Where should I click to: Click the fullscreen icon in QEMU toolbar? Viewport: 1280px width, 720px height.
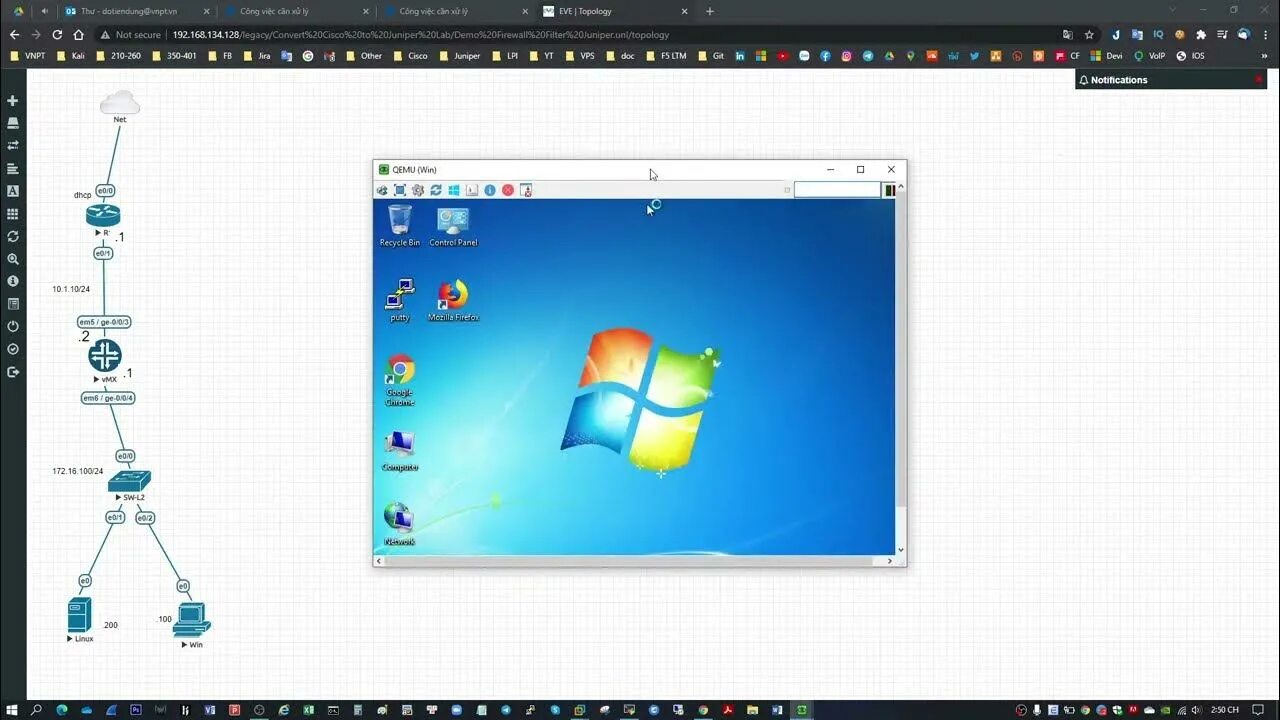[x=400, y=190]
